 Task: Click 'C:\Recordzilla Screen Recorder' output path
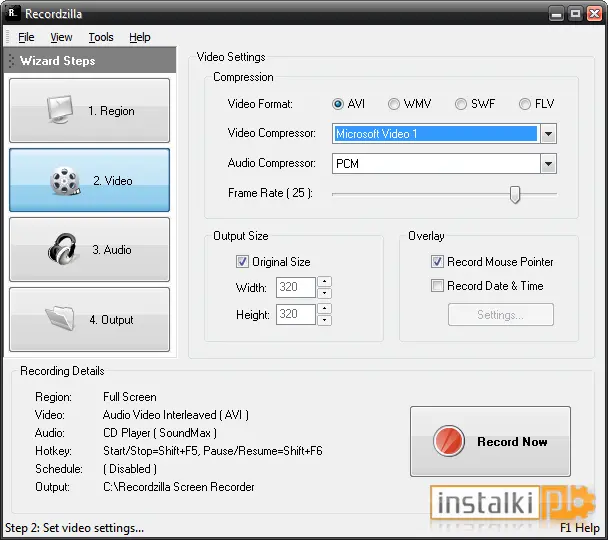(179, 487)
